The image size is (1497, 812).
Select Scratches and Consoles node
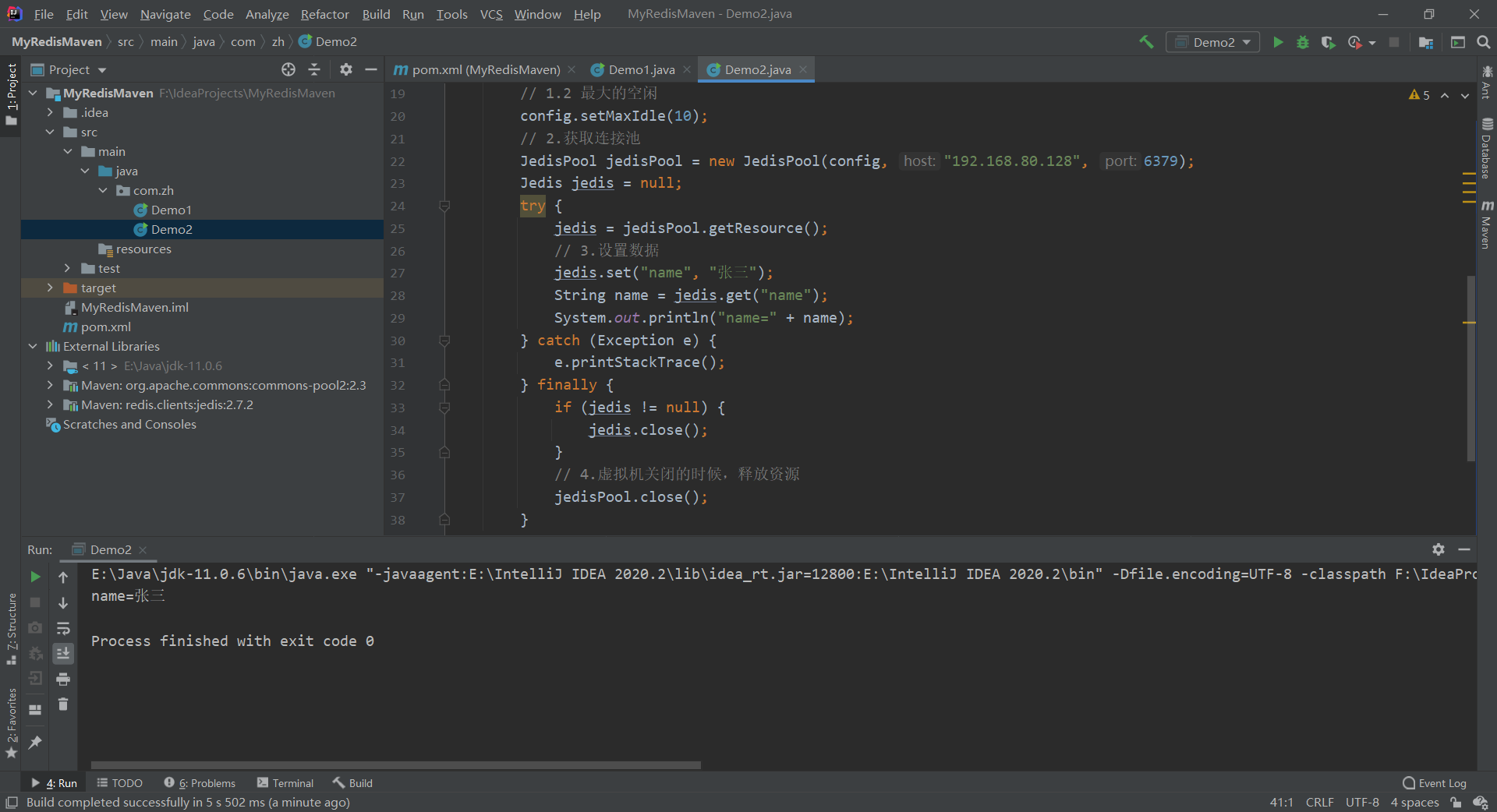pos(121,425)
